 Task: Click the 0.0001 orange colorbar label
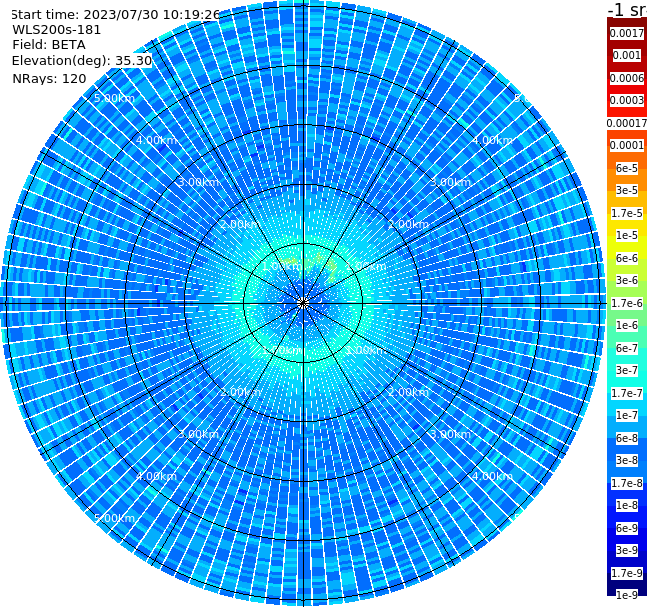pos(627,145)
